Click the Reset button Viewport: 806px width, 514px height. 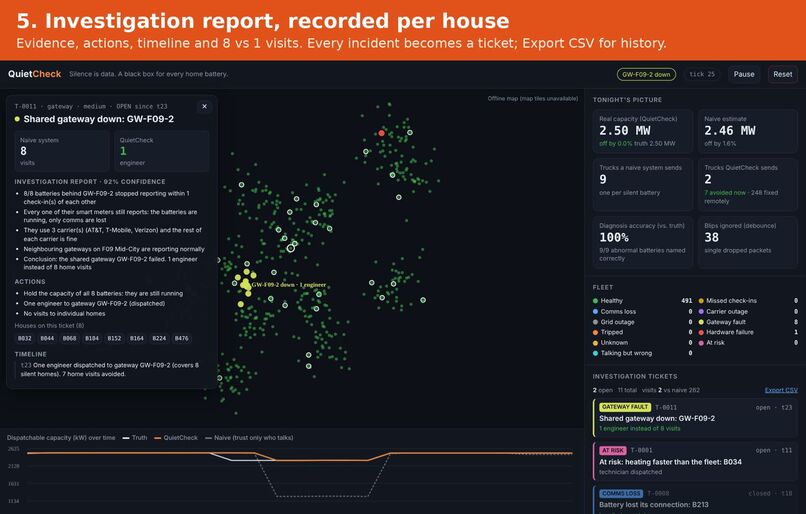pos(782,74)
